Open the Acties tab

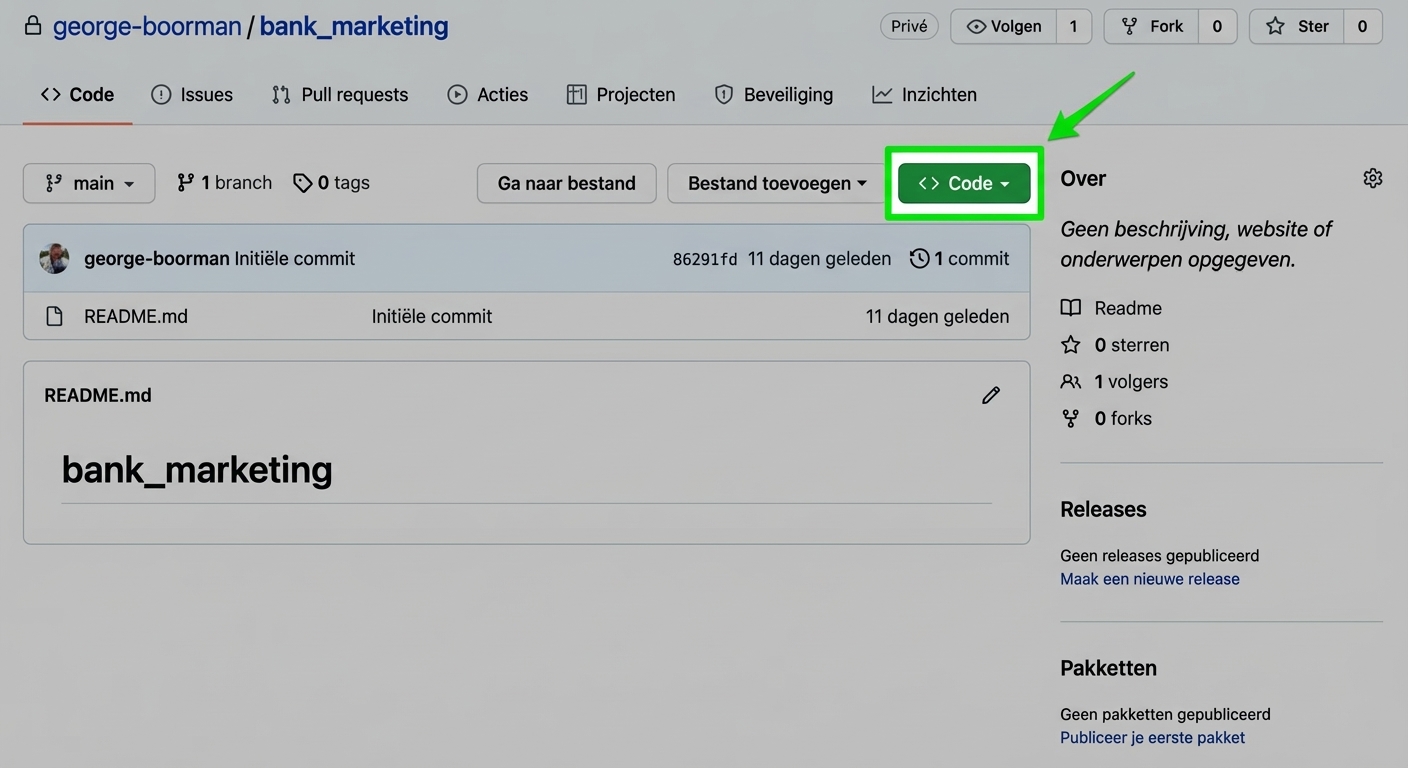488,95
